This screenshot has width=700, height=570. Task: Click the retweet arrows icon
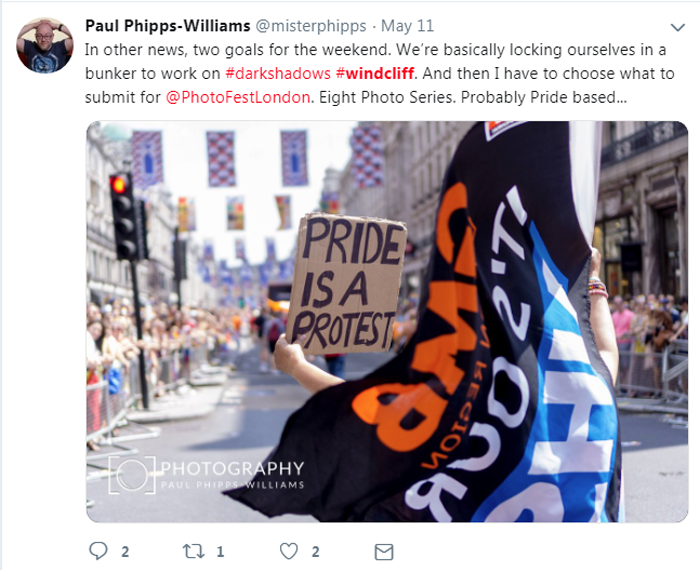click(194, 552)
